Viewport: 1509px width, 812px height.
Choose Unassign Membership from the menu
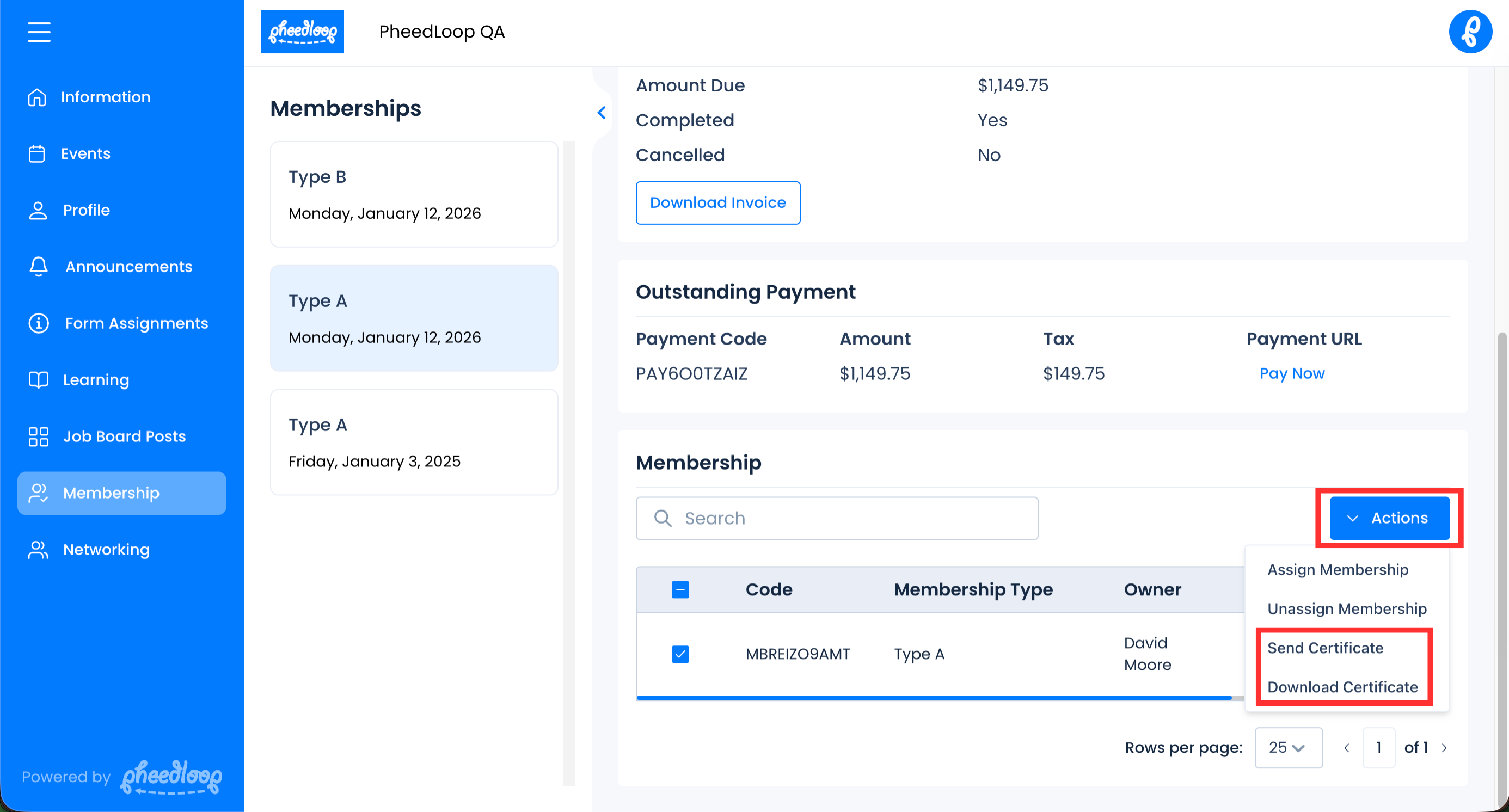point(1347,609)
